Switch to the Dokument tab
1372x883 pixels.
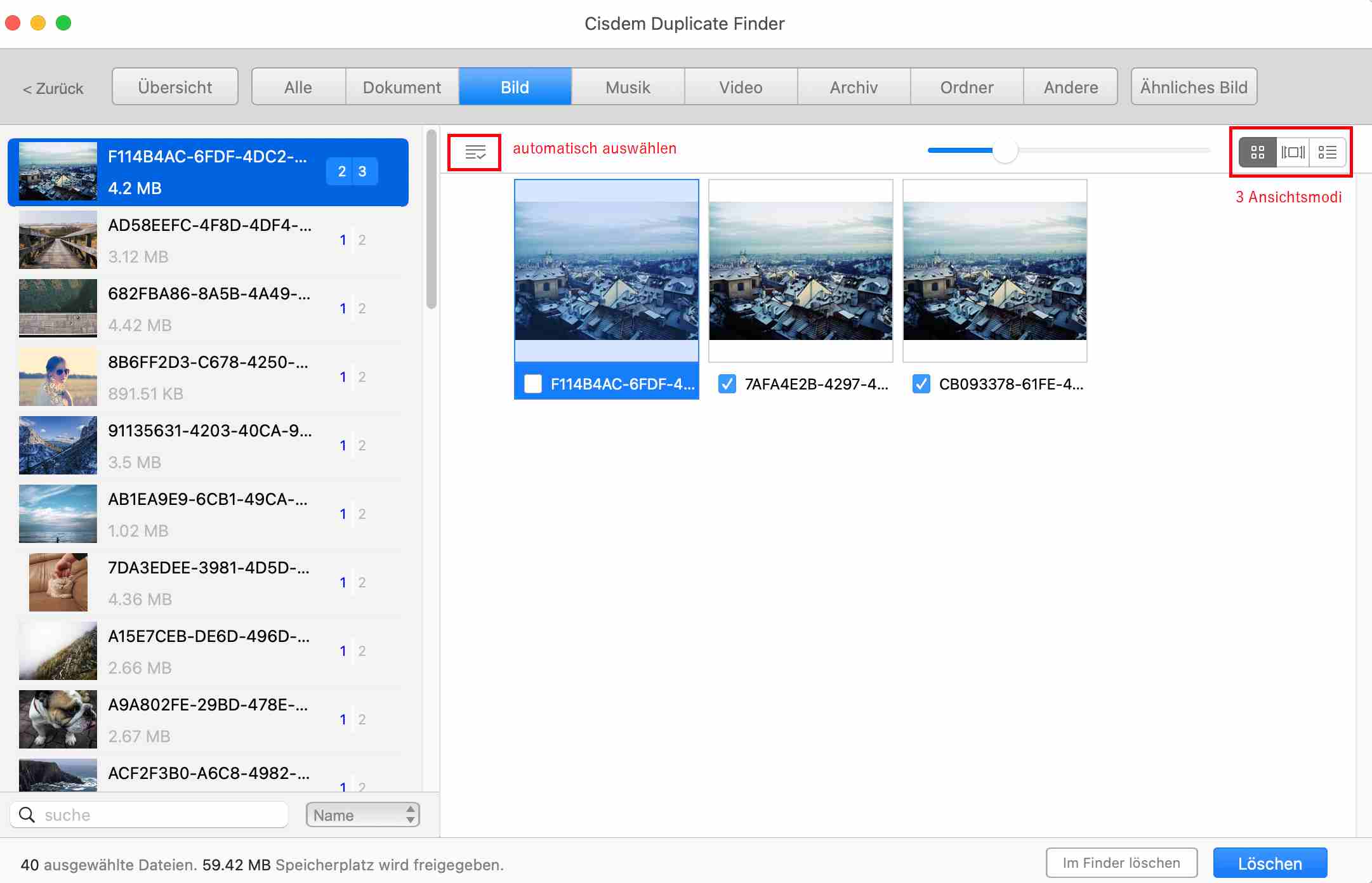(402, 86)
